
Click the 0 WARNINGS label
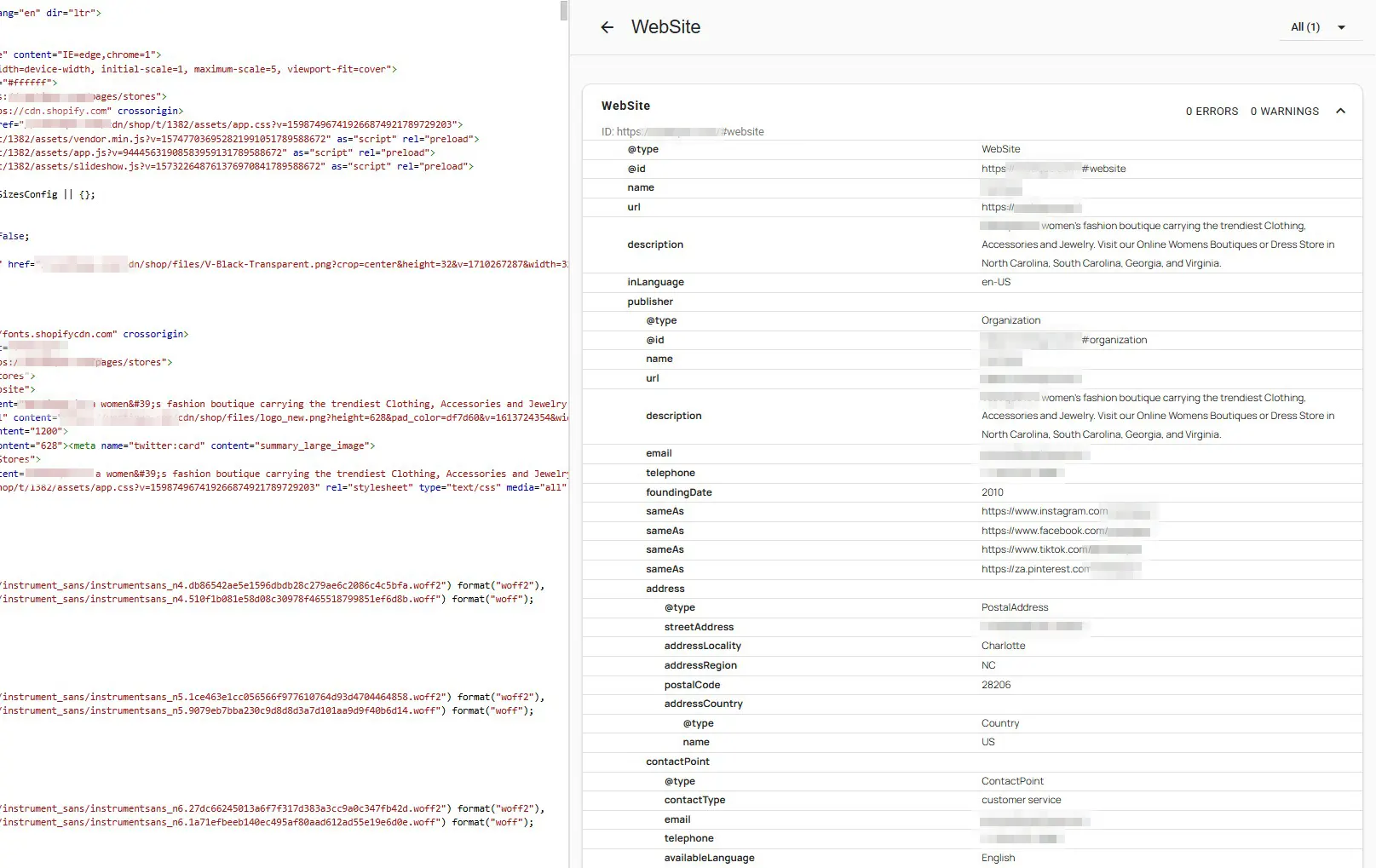1284,112
